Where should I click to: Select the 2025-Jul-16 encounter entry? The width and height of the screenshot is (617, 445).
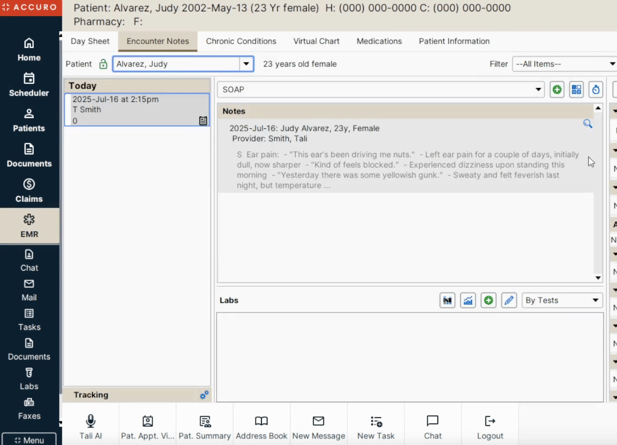(x=136, y=109)
